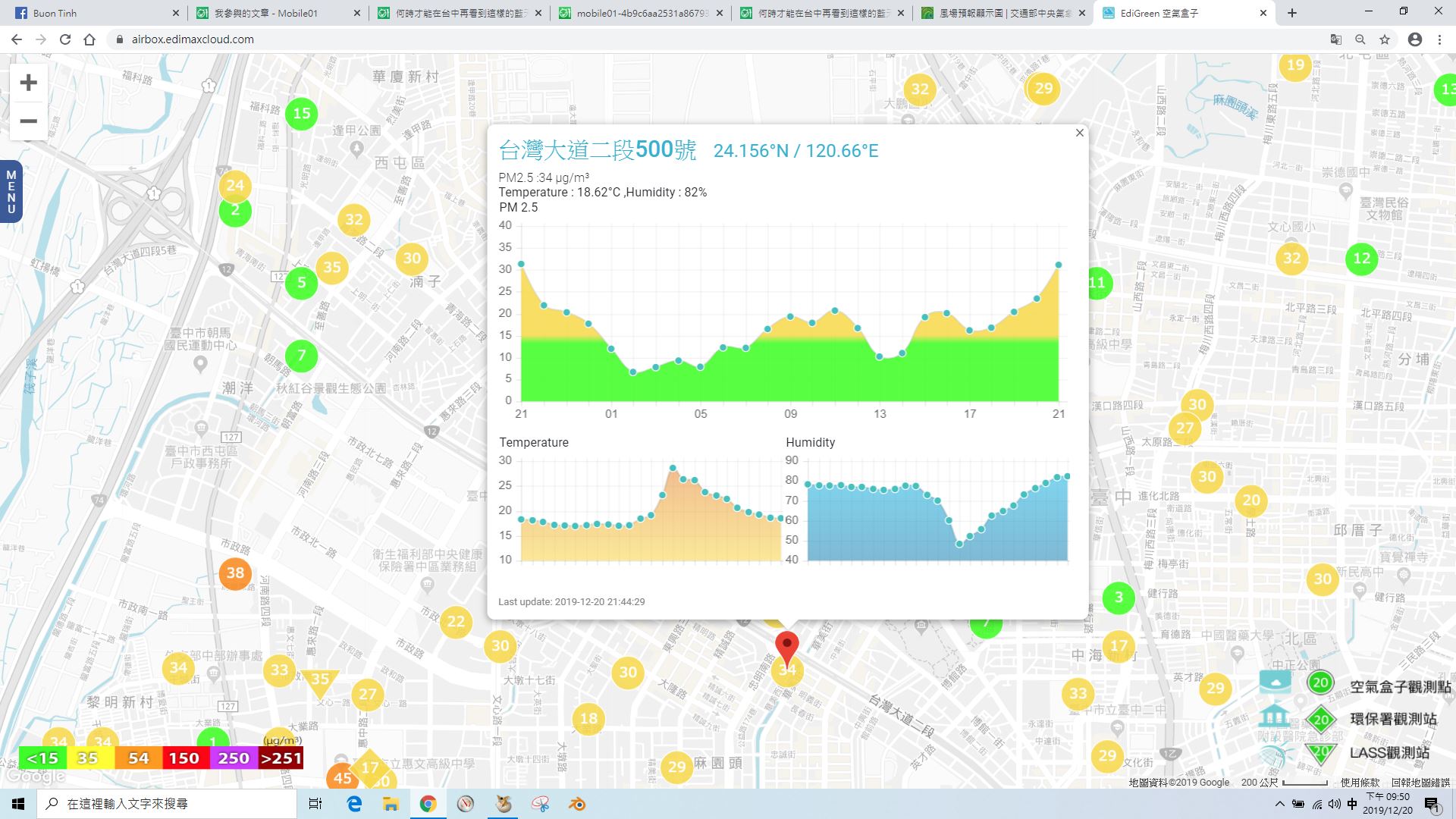Select the green <15 legend color
This screenshot has height=819, width=1456.
[42, 758]
